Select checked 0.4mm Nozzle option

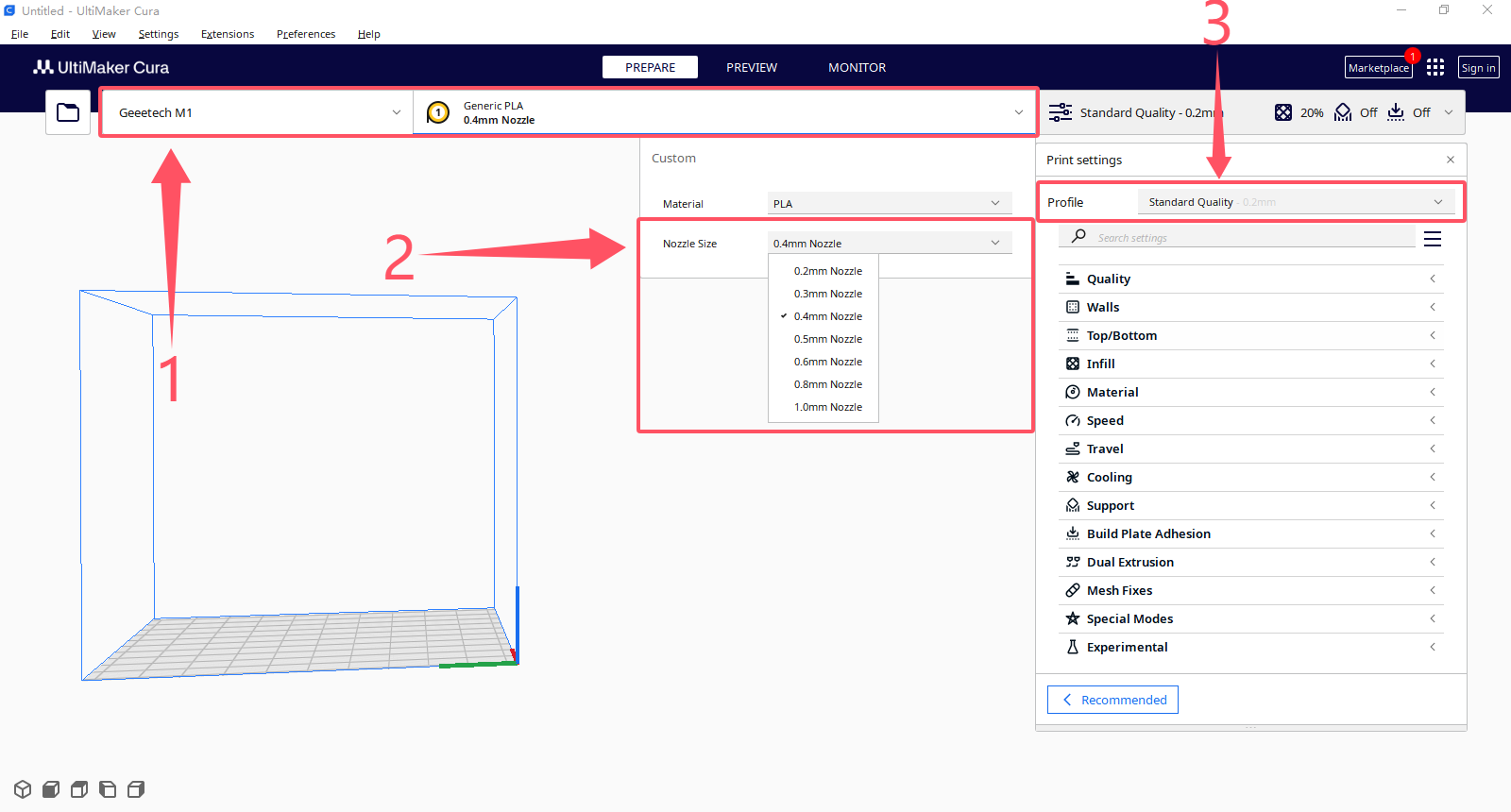pos(823,316)
